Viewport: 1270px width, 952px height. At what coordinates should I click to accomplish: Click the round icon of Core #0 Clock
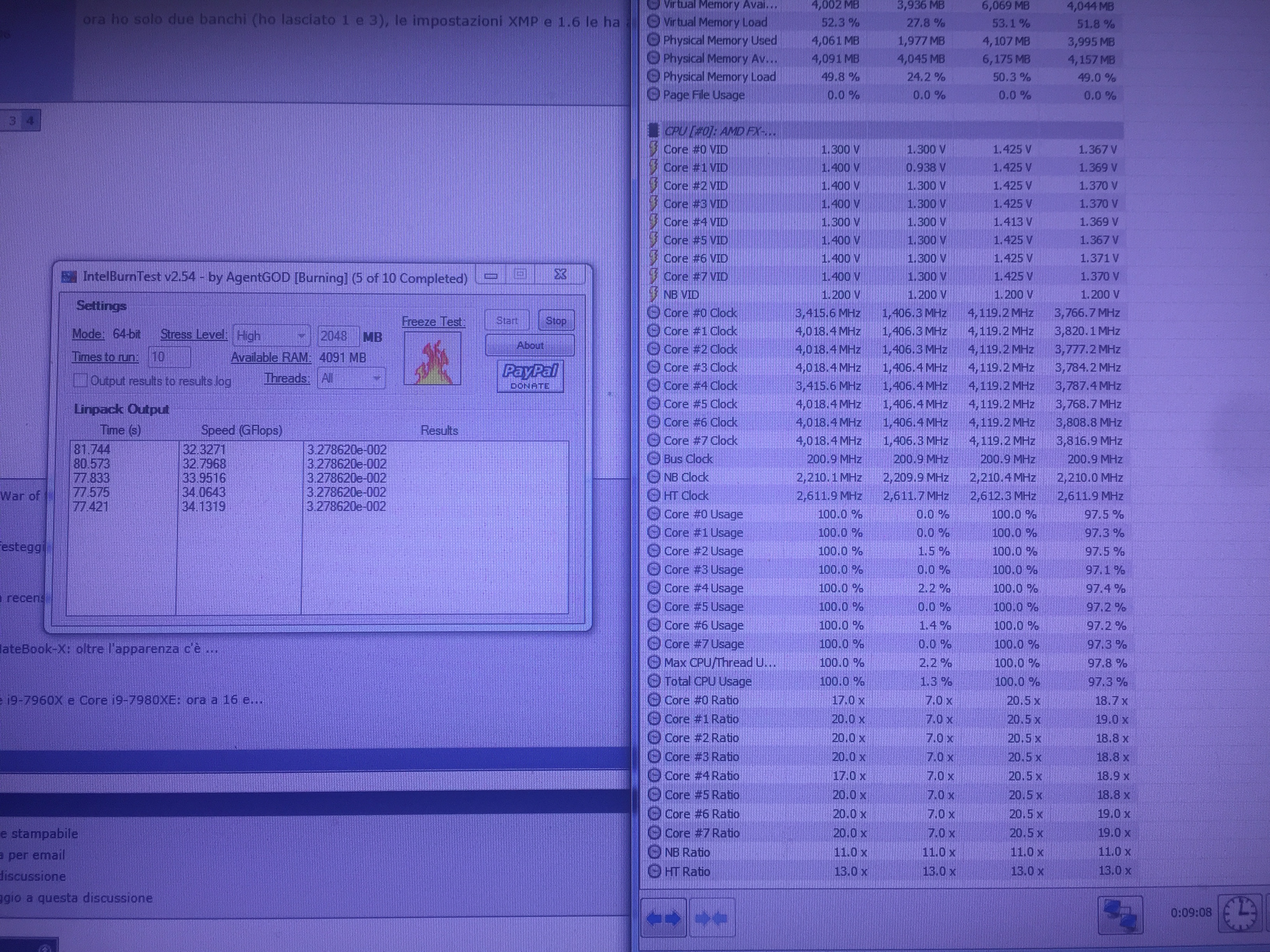(x=653, y=313)
